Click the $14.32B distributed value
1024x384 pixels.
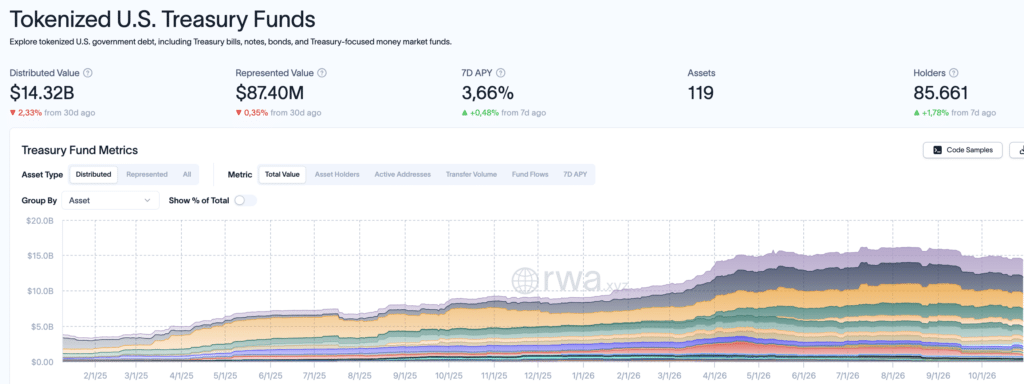coord(42,93)
